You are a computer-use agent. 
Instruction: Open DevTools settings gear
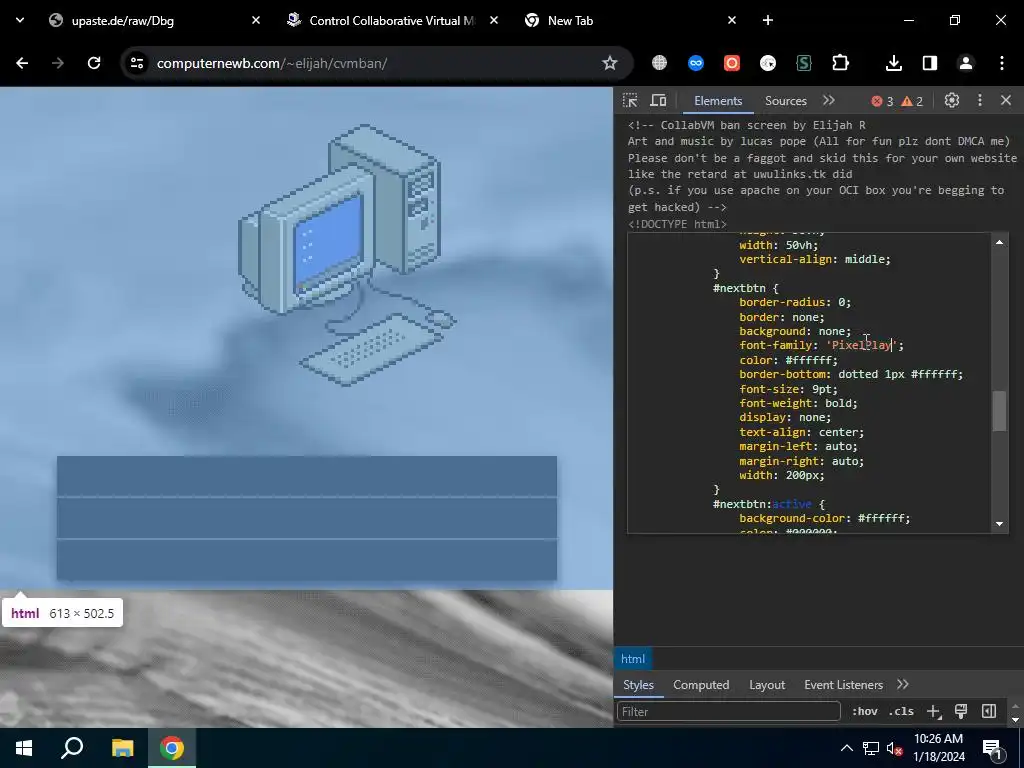pos(952,101)
